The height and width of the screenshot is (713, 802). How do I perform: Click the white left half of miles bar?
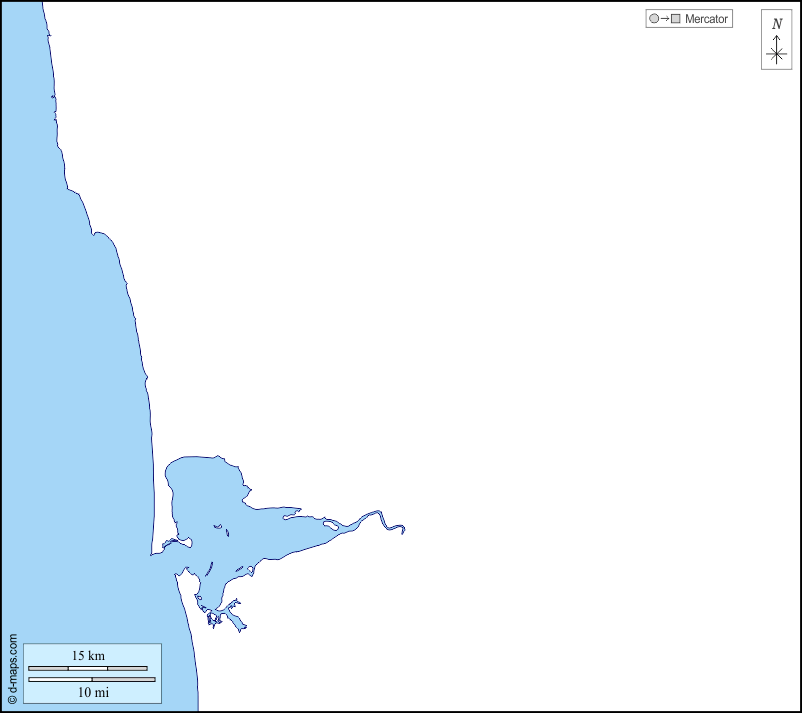pyautogui.click(x=60, y=679)
